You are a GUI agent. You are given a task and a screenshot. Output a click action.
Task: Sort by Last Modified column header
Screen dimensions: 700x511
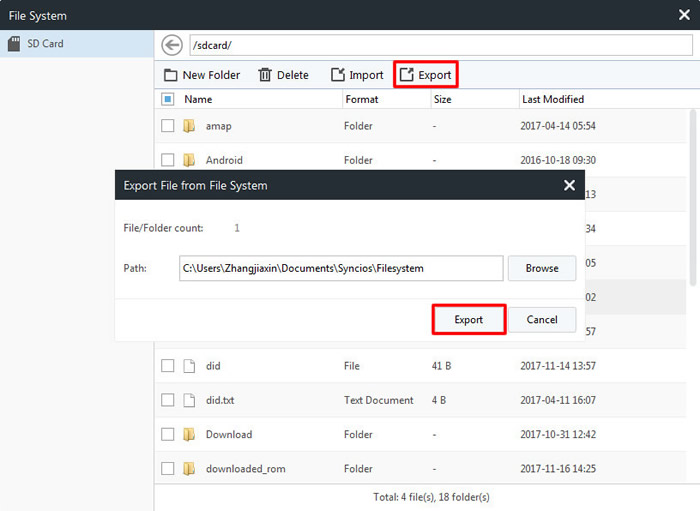point(553,99)
